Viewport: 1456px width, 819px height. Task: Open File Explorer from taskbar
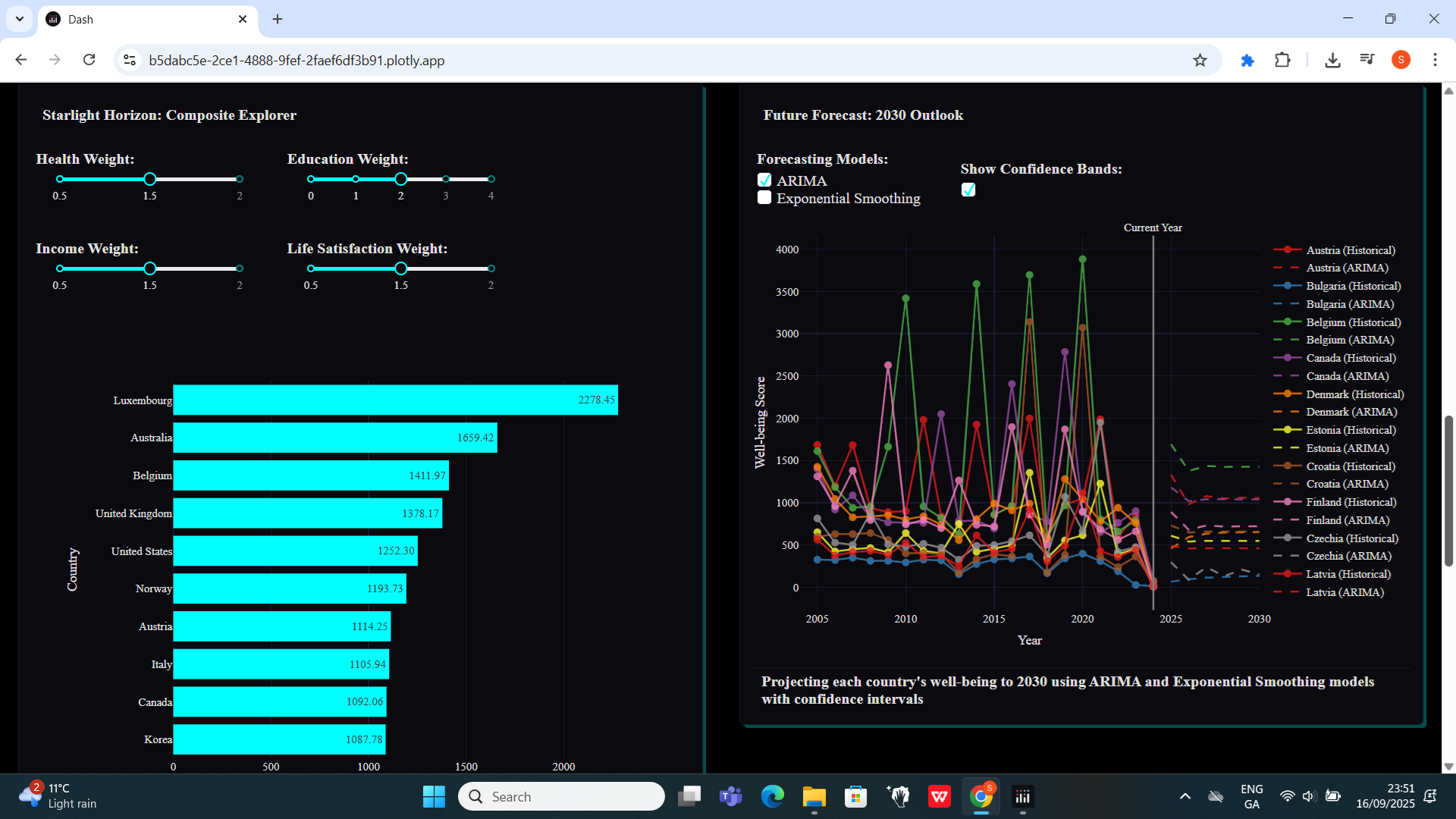click(814, 796)
